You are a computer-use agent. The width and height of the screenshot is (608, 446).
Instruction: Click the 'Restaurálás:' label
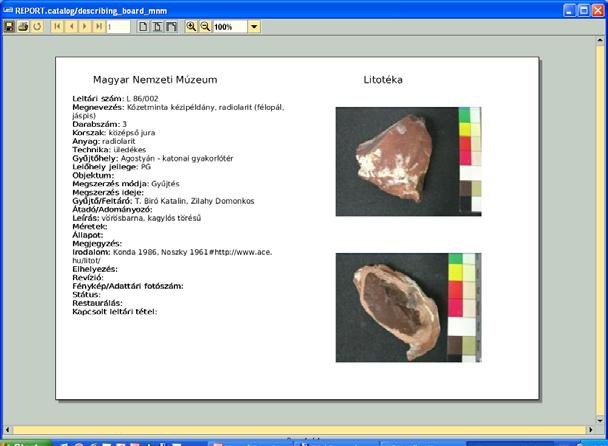[x=97, y=303]
